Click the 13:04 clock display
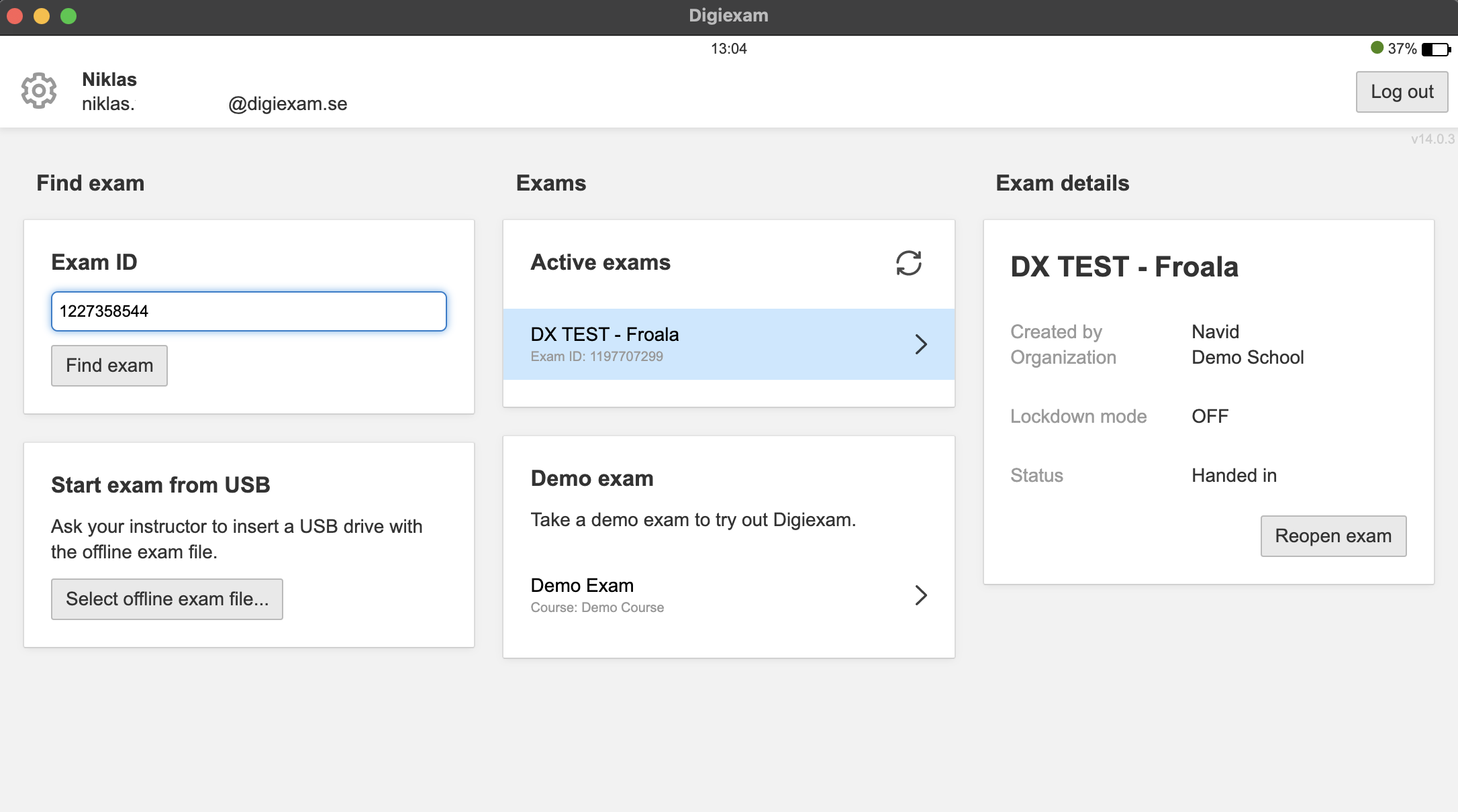The image size is (1458, 812). click(x=728, y=48)
